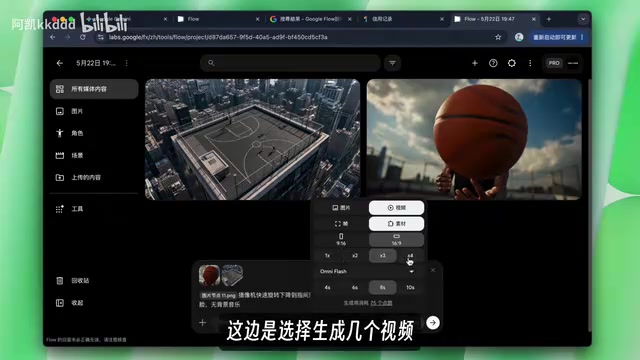This screenshot has width=640, height=360.
Task: Expand browser tab search dropdown
Action: 583,19
